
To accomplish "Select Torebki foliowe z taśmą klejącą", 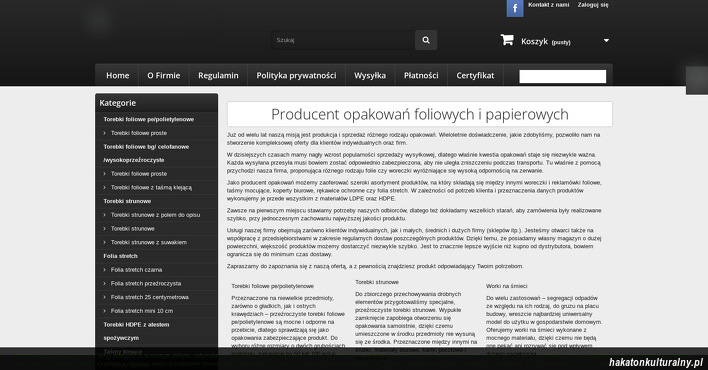I will click(151, 187).
